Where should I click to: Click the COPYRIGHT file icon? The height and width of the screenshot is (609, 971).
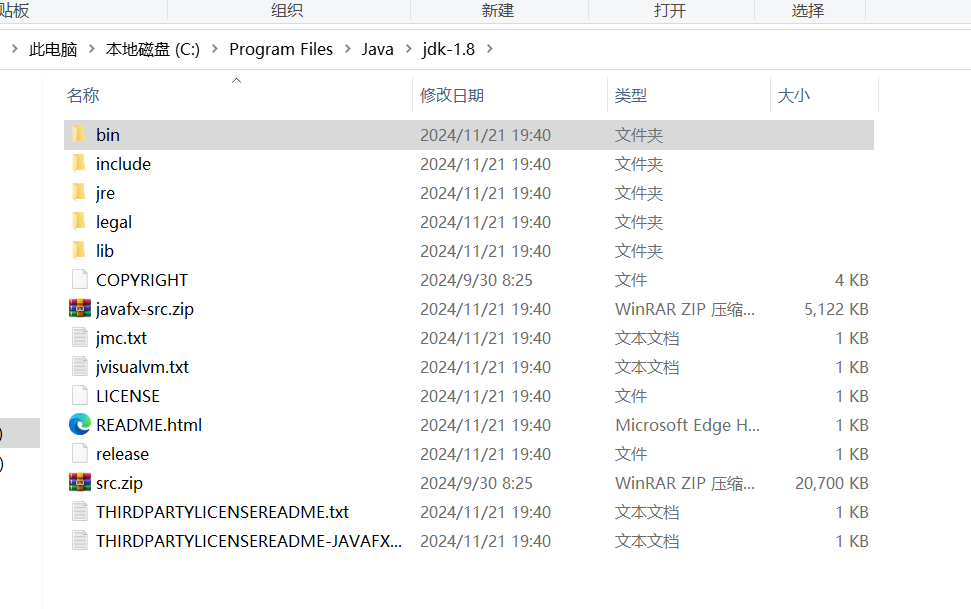click(x=80, y=280)
